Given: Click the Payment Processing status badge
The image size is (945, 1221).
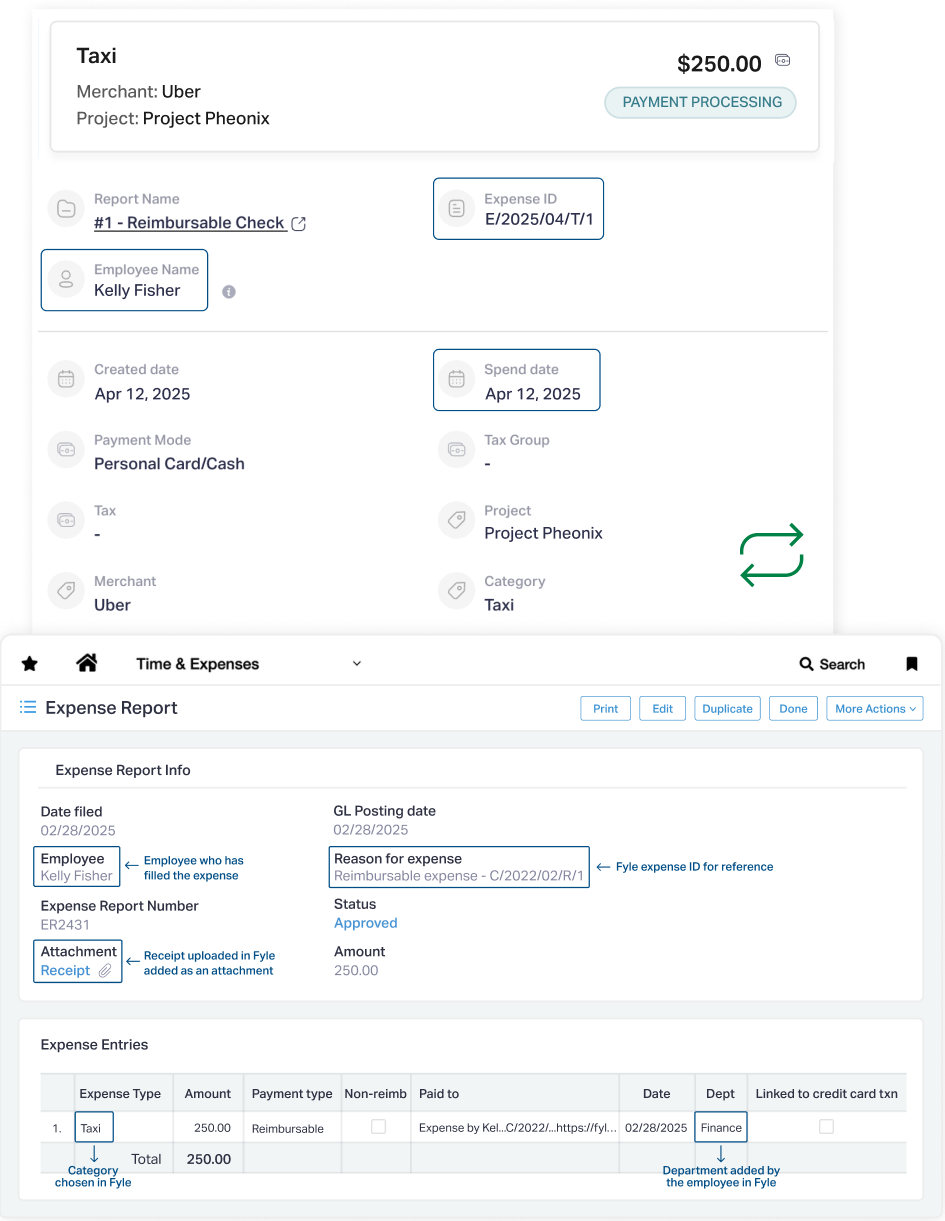Looking at the screenshot, I should tap(700, 102).
